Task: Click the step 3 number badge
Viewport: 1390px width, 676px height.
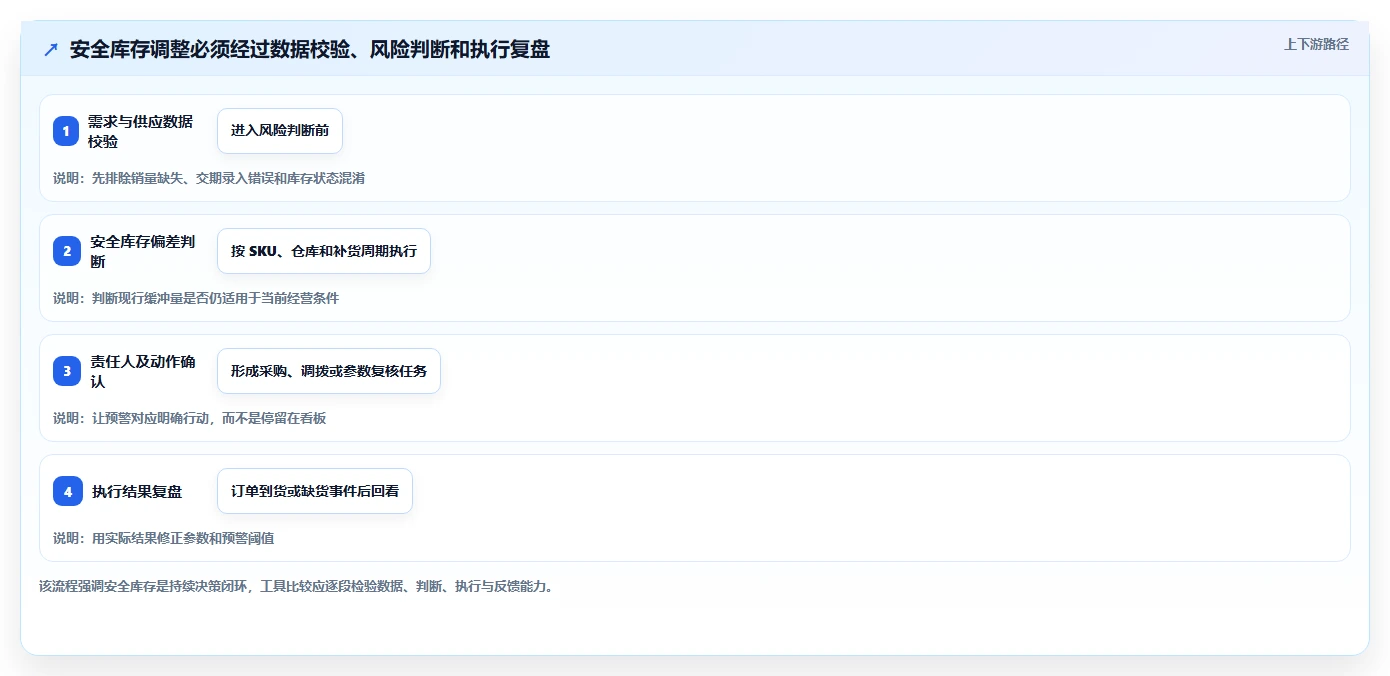Action: click(67, 371)
